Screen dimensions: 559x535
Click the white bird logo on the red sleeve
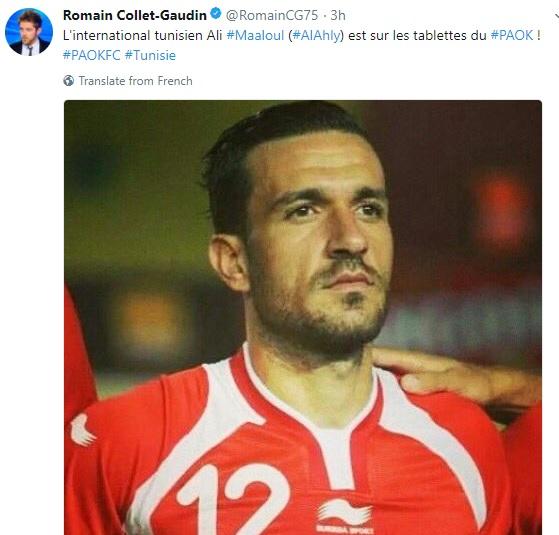(82, 430)
